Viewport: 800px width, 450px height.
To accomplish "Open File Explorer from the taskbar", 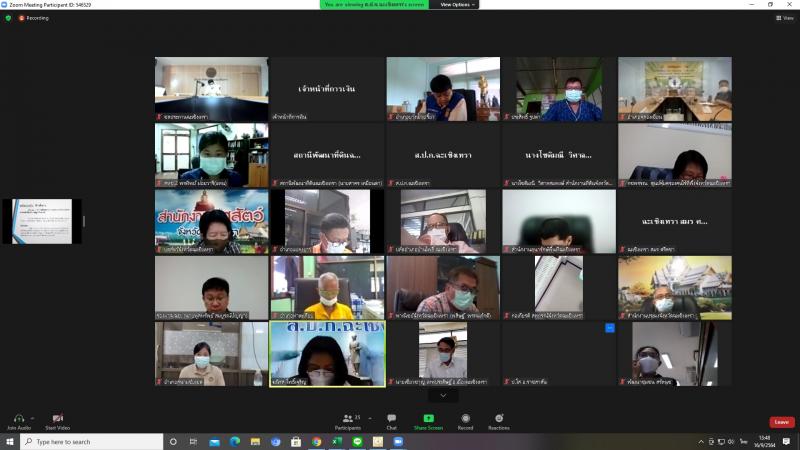I will (x=255, y=441).
